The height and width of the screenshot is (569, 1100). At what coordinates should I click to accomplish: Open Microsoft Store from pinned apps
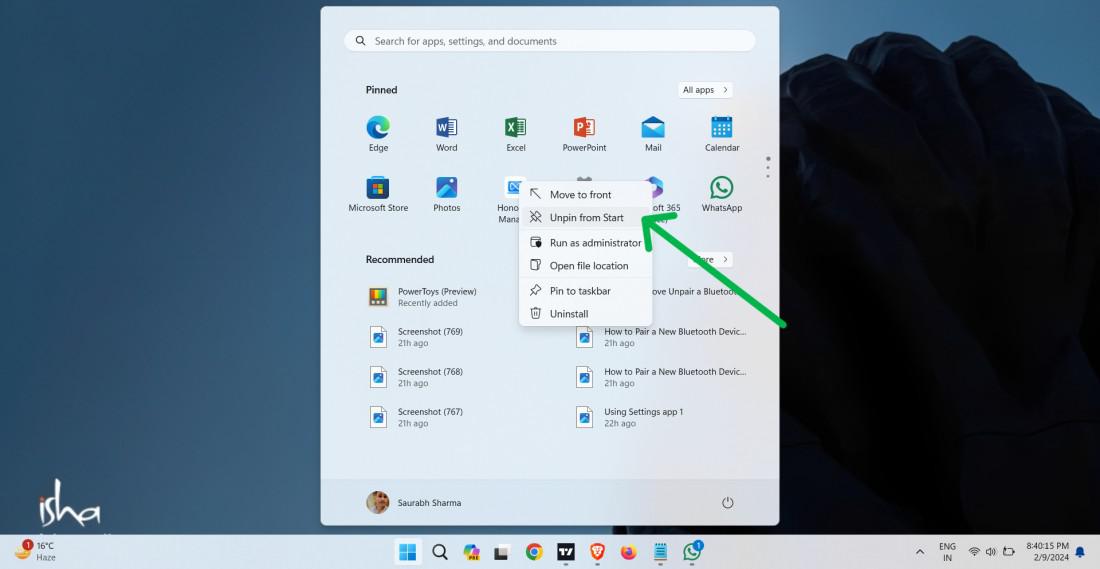(x=378, y=194)
